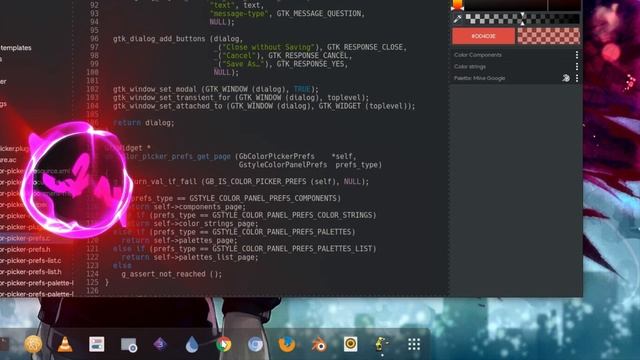
Task: Open the window-with-gear icon in dock
Action: coord(129,345)
